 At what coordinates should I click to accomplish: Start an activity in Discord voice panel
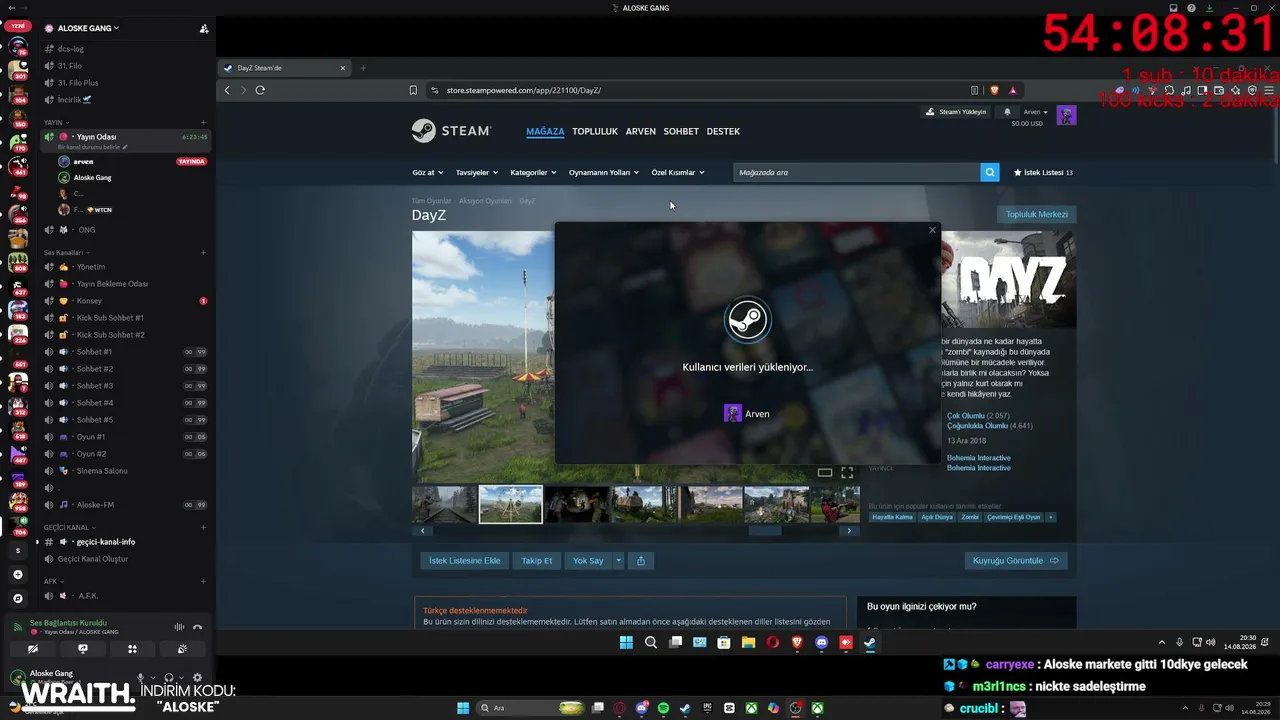tap(132, 649)
